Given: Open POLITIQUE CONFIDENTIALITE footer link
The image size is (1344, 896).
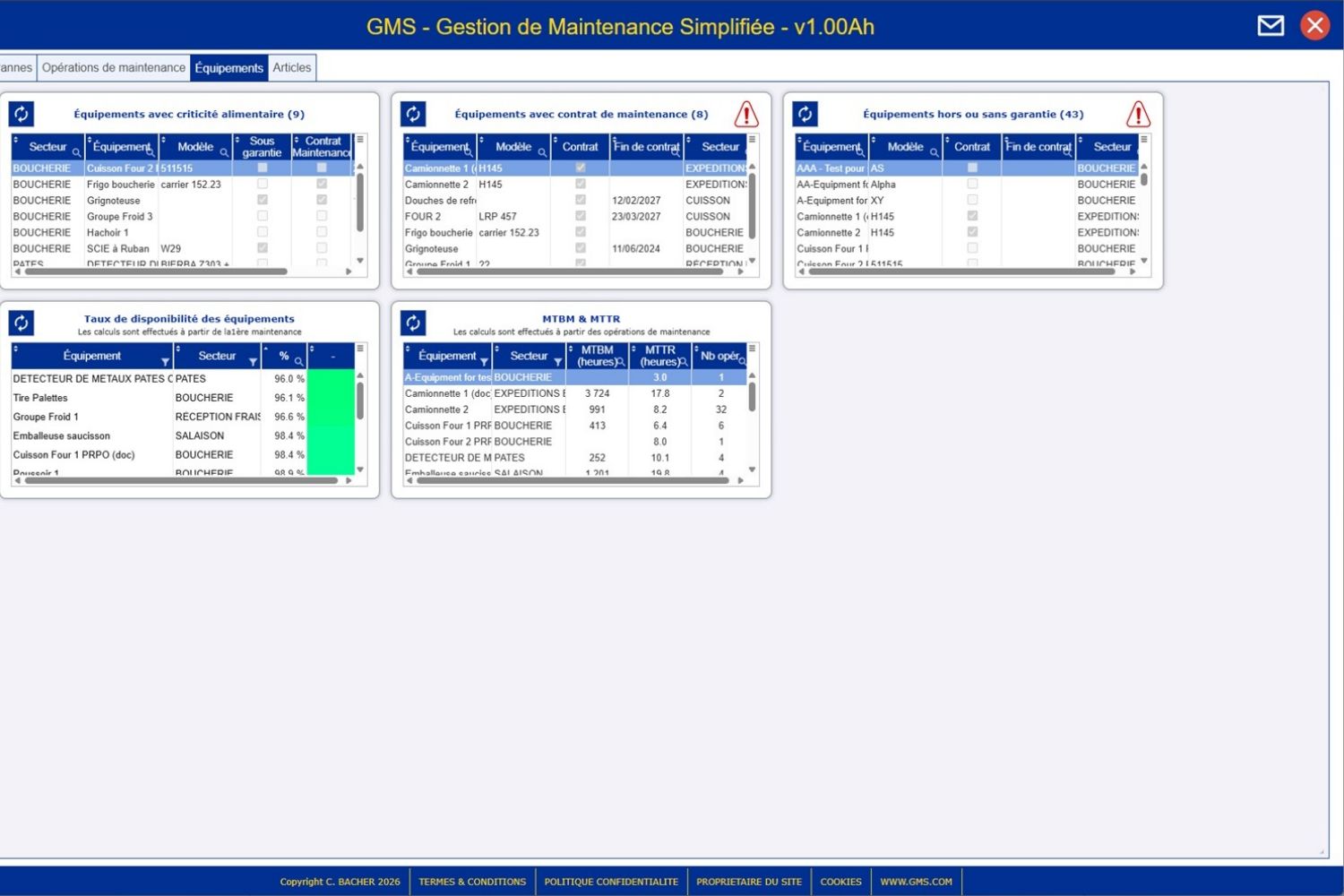Looking at the screenshot, I should point(611,882).
